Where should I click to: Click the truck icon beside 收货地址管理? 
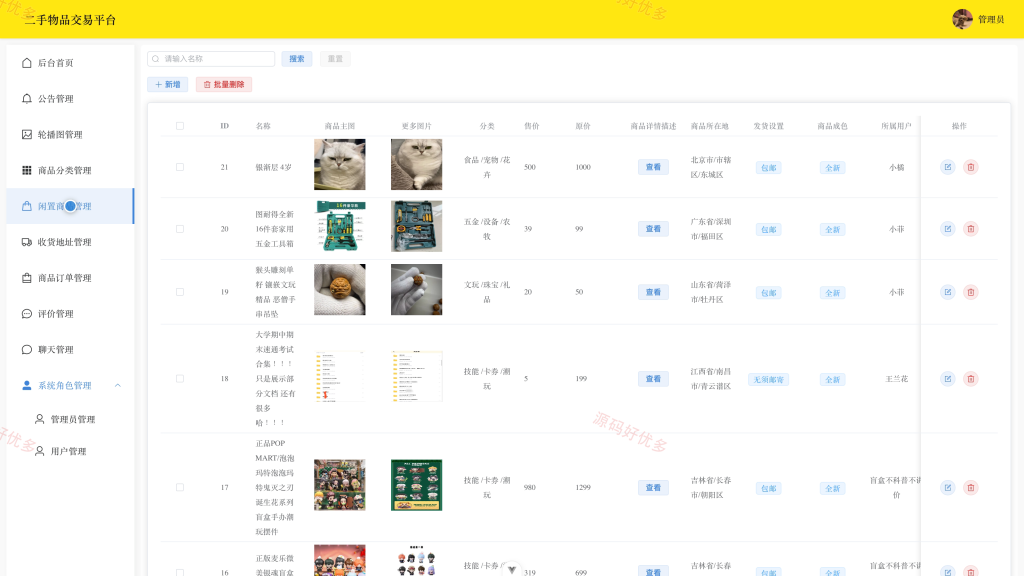tap(27, 242)
